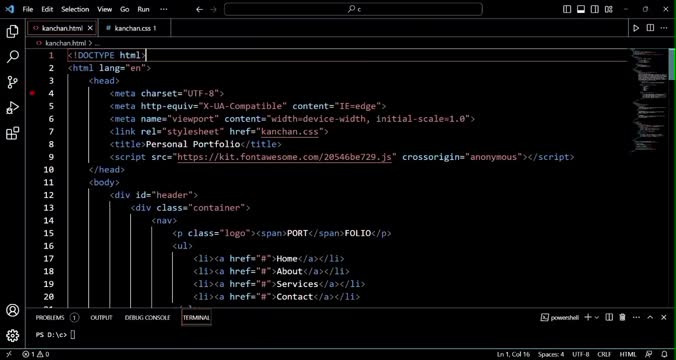Open the Search view in activity bar
Image resolution: width=676 pixels, height=360 pixels.
pos(13,56)
